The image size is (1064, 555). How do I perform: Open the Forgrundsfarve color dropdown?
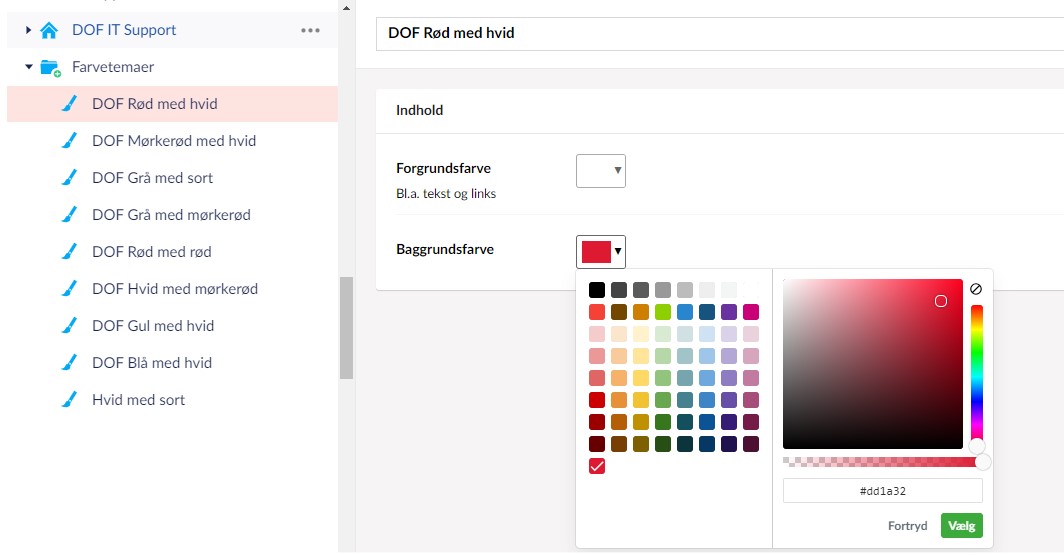pos(601,171)
